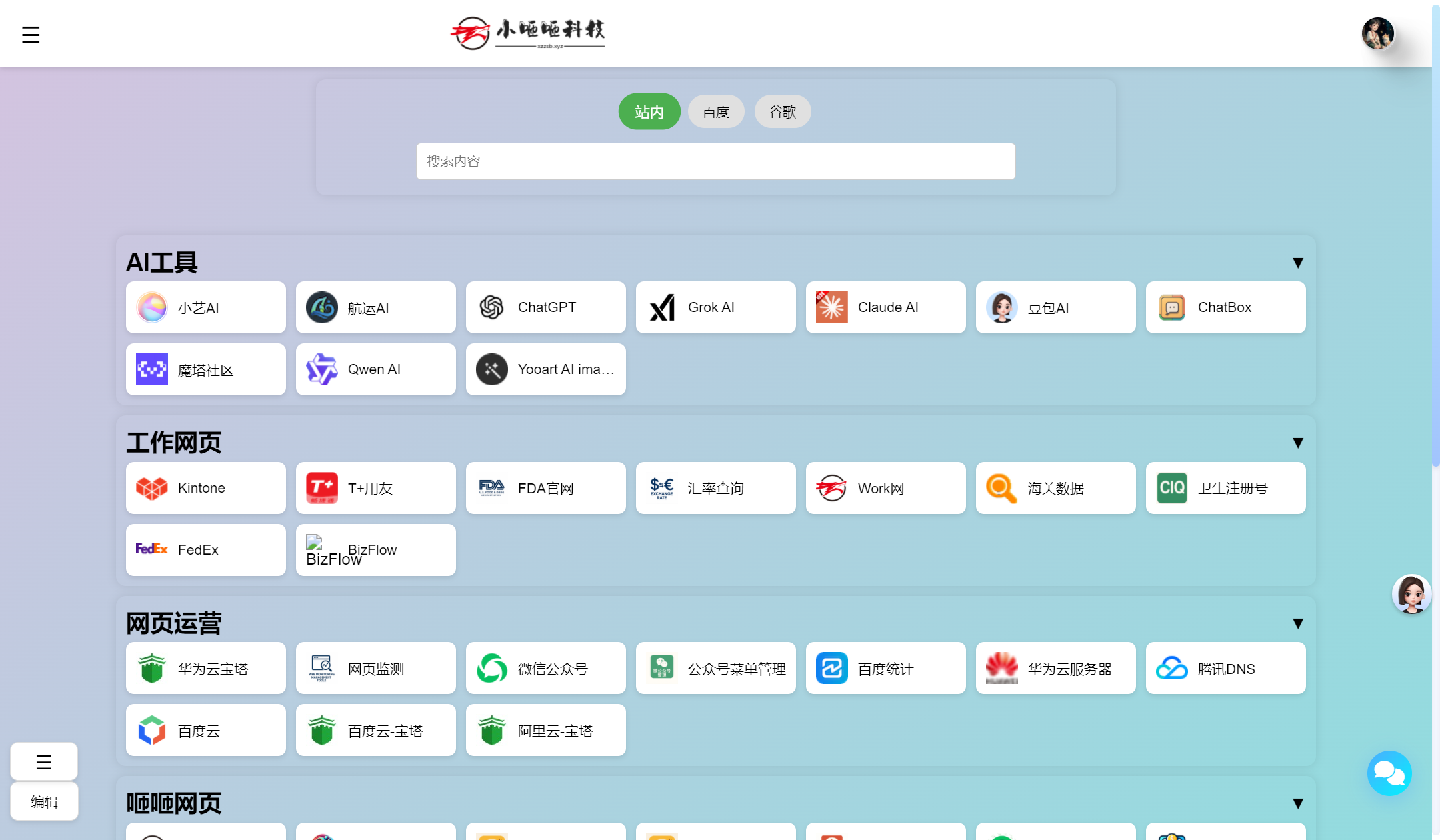Collapse the 工作网页 section arrow

1297,443
